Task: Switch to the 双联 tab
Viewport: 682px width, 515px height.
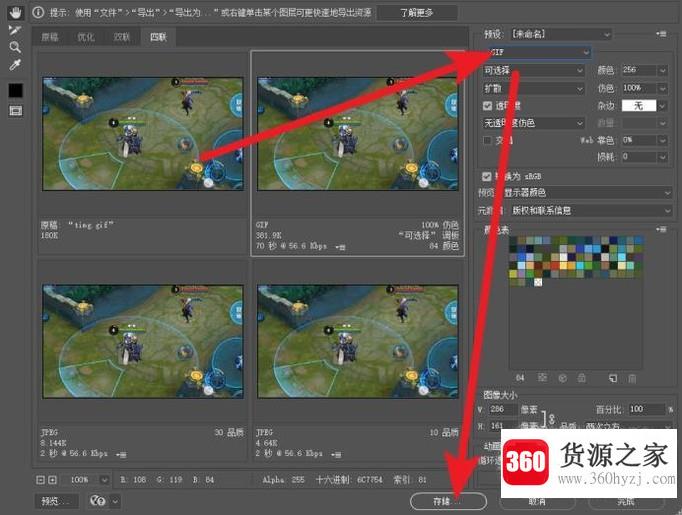Action: pos(122,37)
